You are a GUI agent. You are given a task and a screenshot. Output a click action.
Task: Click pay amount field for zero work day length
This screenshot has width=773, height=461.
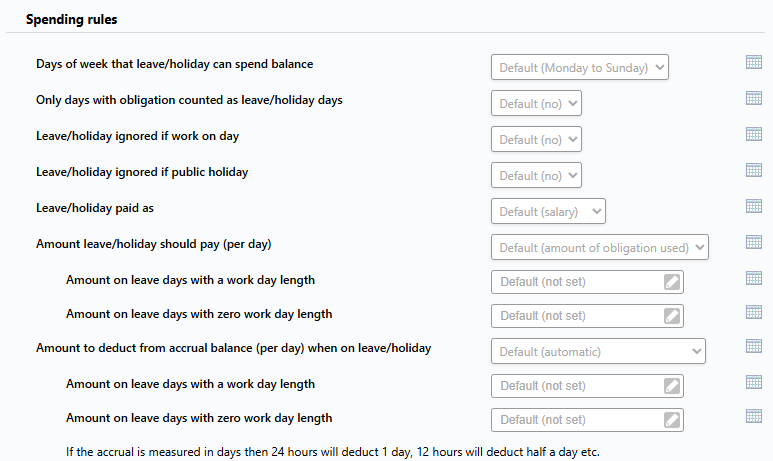587,316
